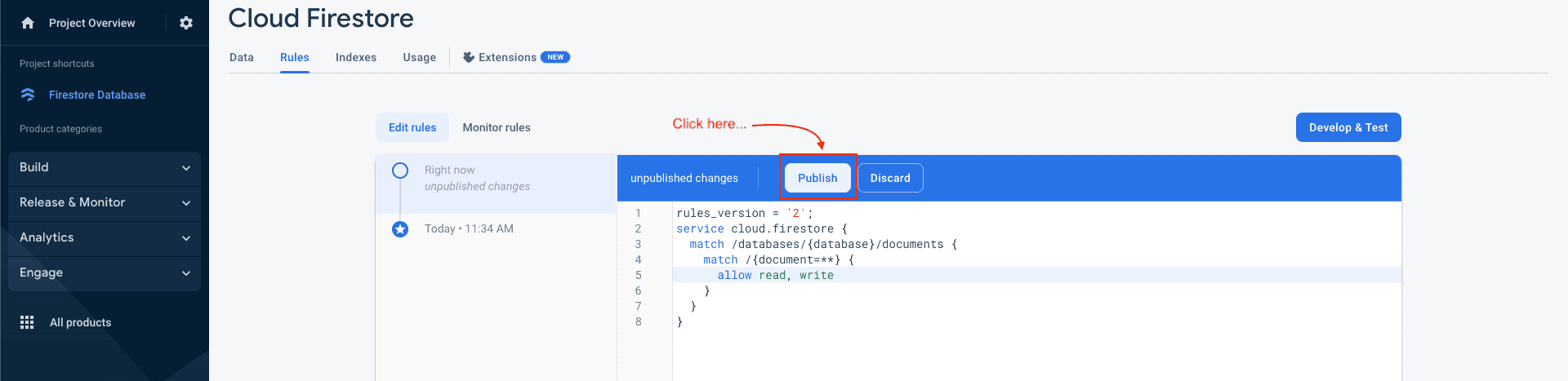Click the Project Overview home icon
Viewport: 1568px width, 381px height.
pyautogui.click(x=28, y=23)
